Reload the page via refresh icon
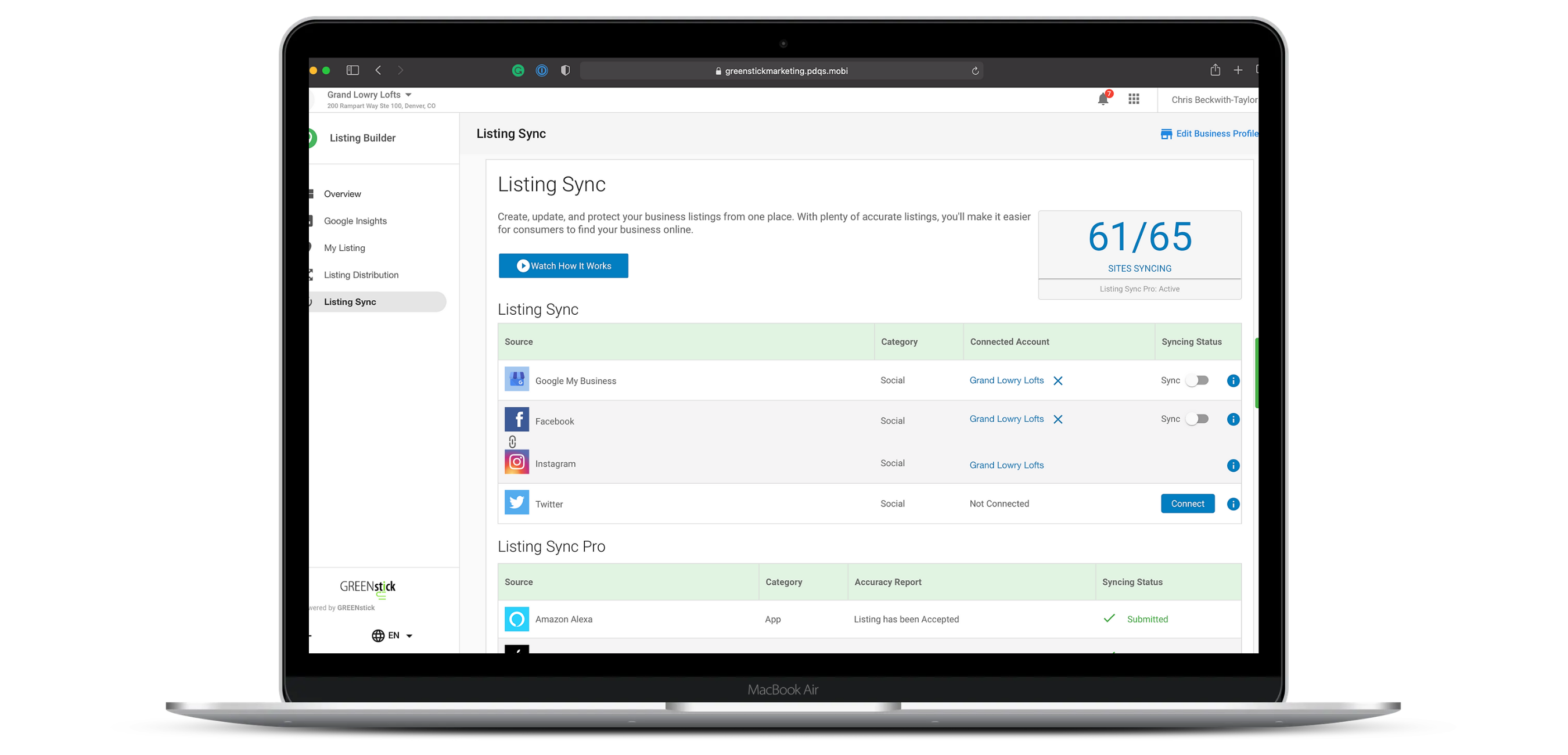Viewport: 1568px width, 755px height. (x=974, y=71)
